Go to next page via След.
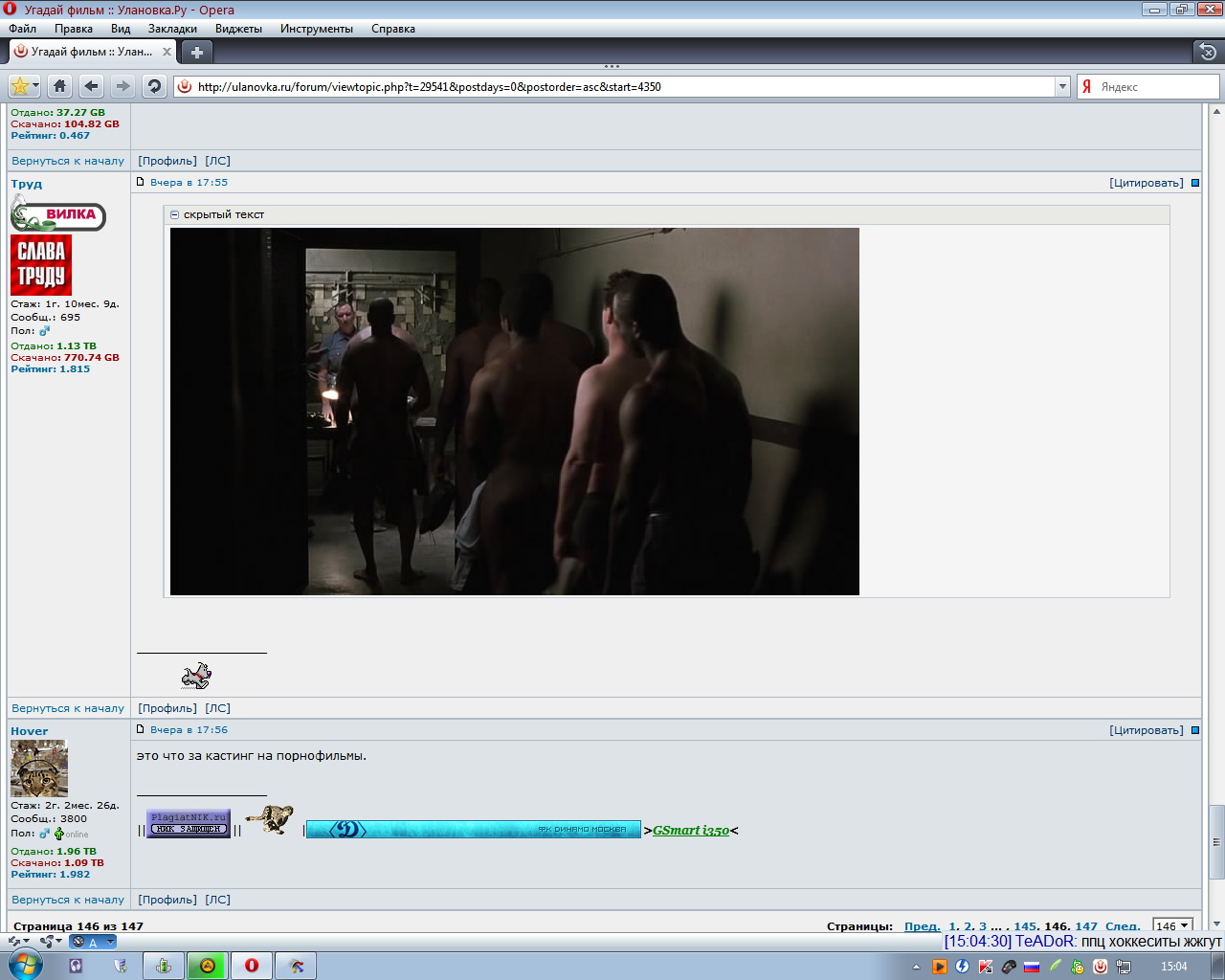Image resolution: width=1225 pixels, height=980 pixels. [x=1123, y=926]
